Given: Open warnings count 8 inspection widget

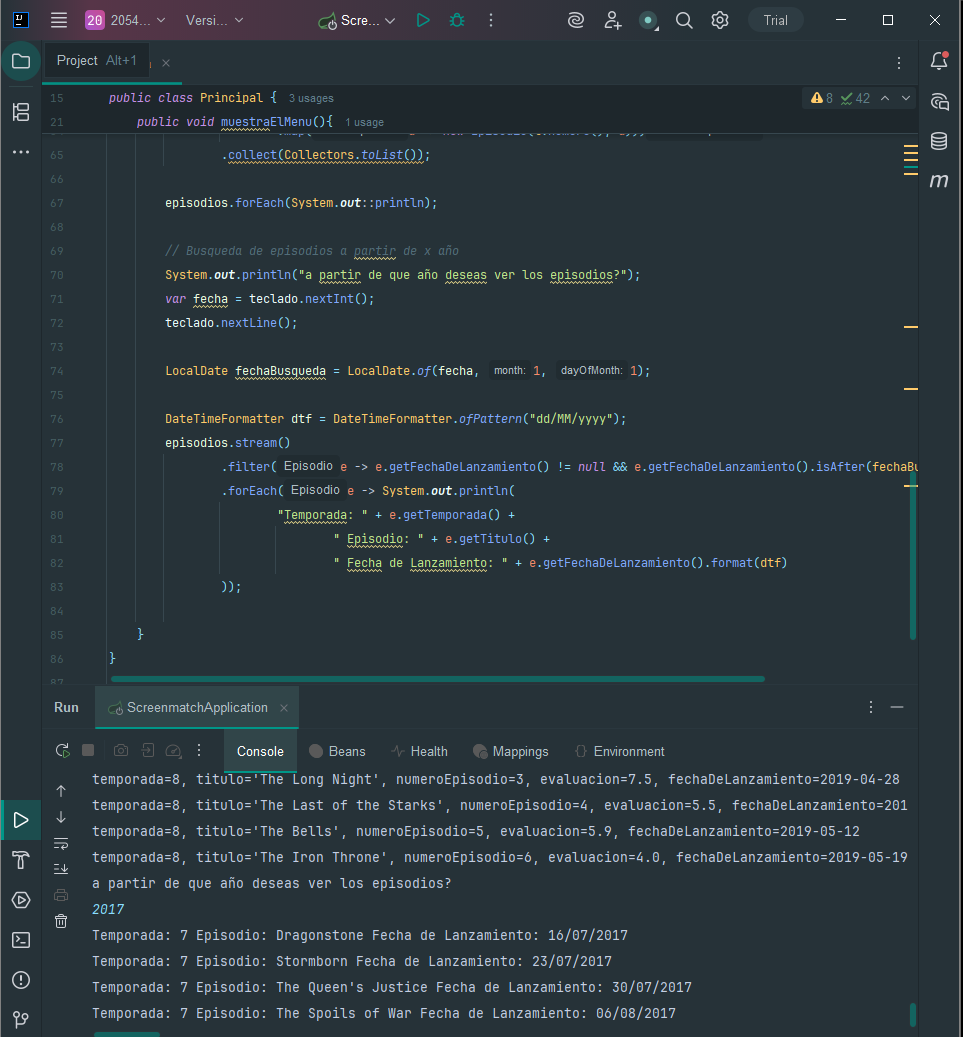Looking at the screenshot, I should pos(821,98).
